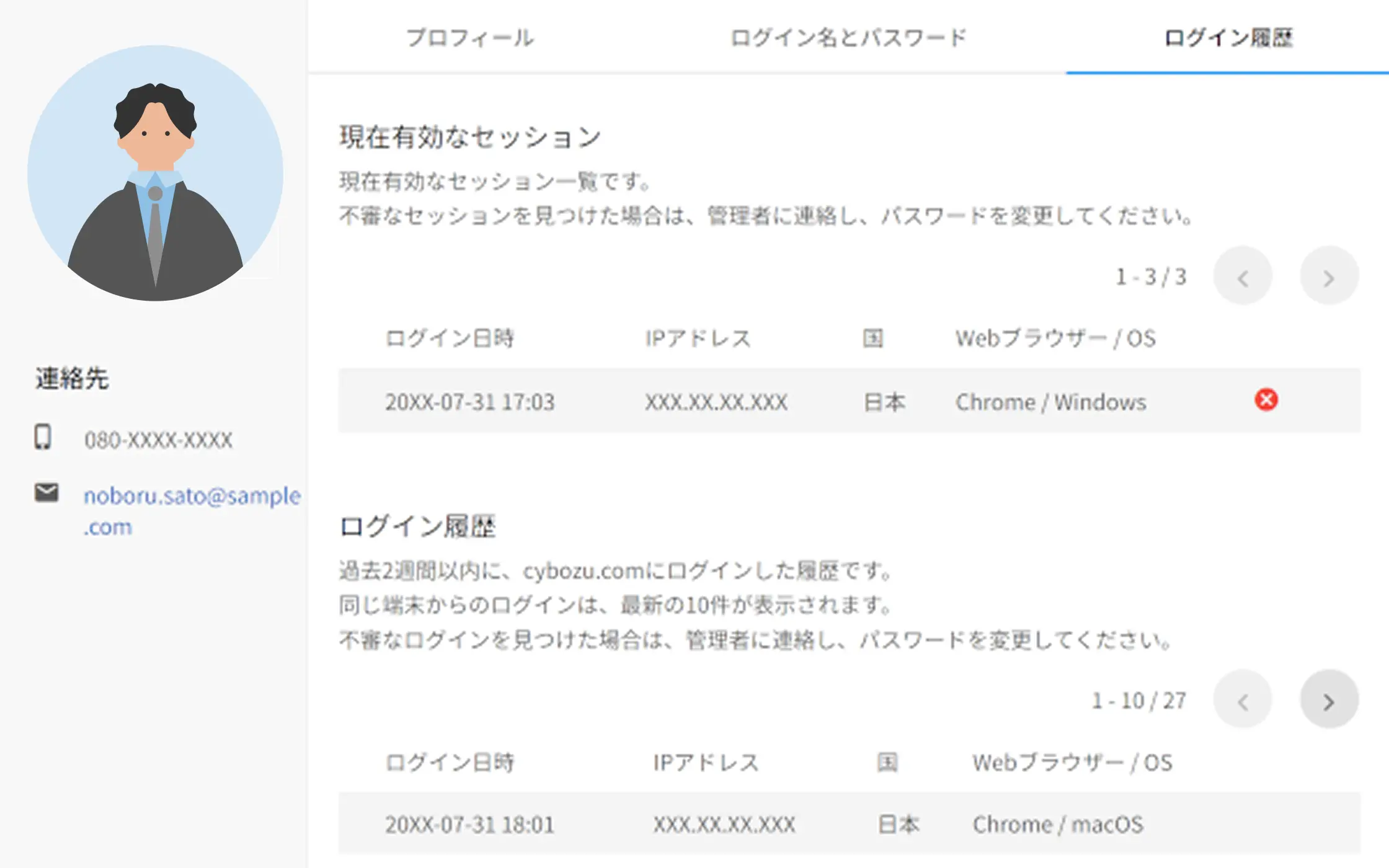Click phone number 080-XXXX-XXXX
This screenshot has width=1389, height=868.
(x=158, y=440)
